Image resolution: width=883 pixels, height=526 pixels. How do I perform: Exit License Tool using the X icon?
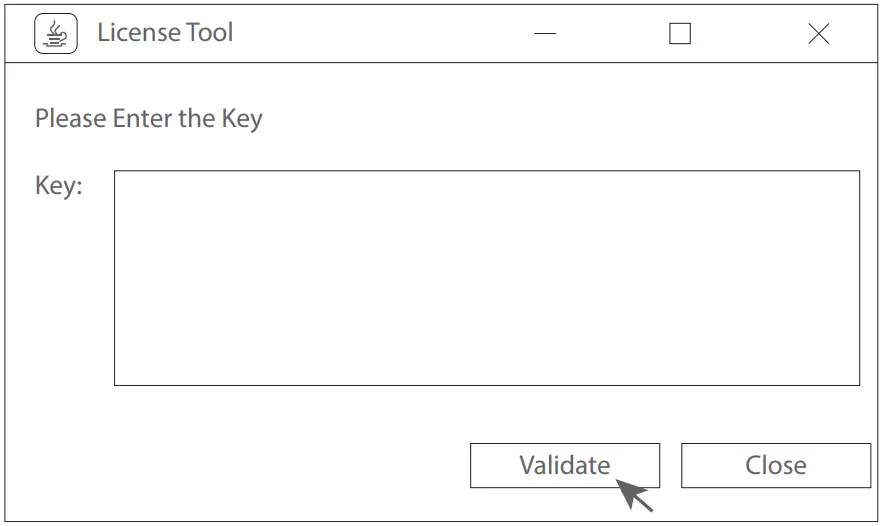818,34
